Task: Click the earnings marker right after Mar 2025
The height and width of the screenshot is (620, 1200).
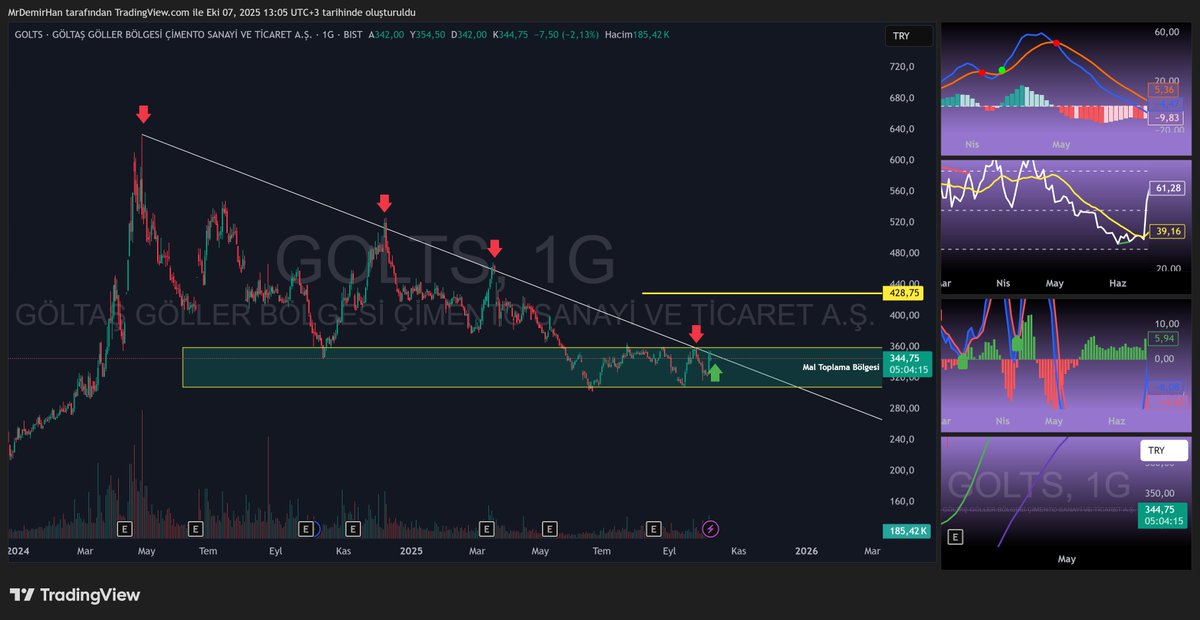Action: coord(487,528)
